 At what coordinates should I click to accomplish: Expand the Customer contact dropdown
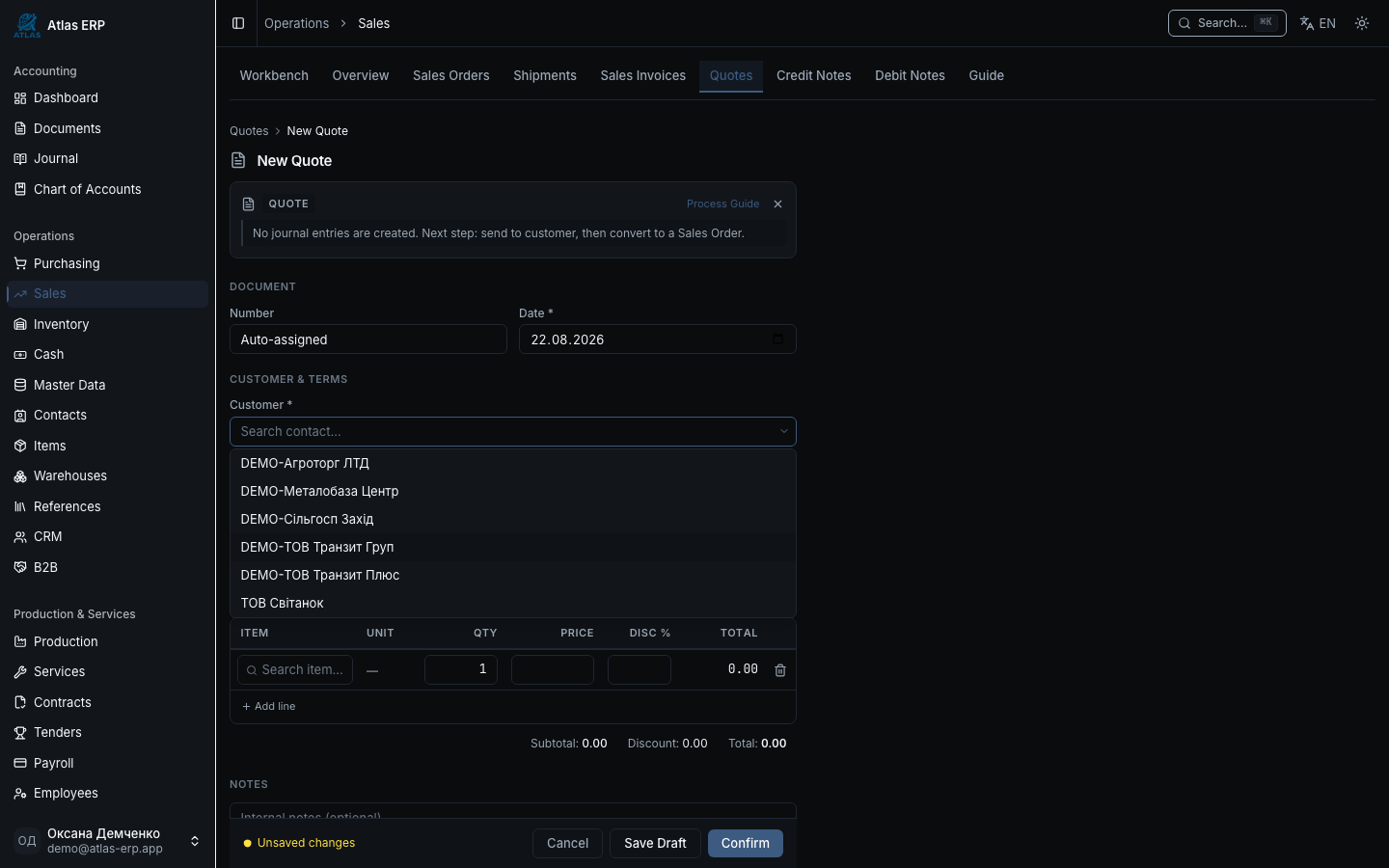[x=784, y=432]
